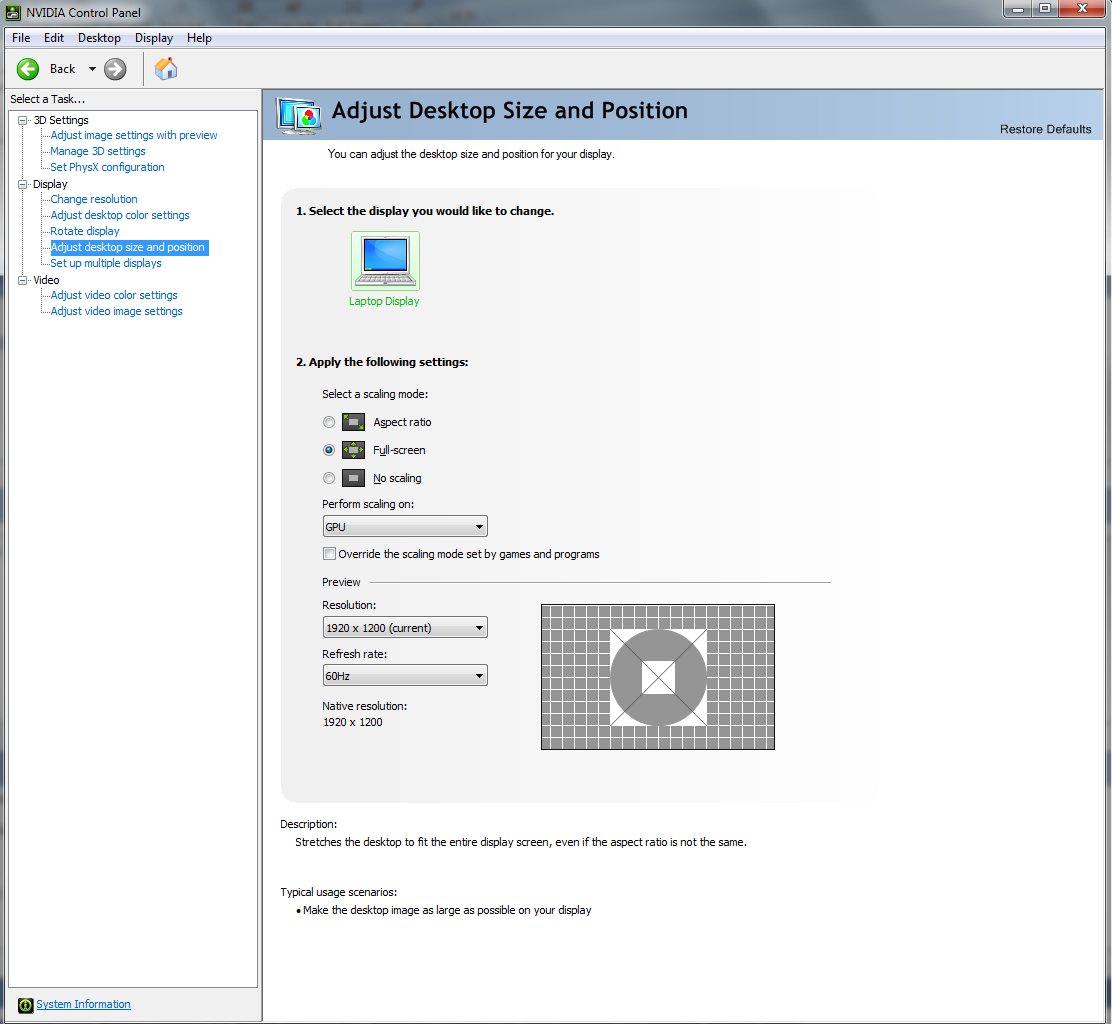Click the Aspect ratio scaling icon
1112x1024 pixels.
(353, 422)
